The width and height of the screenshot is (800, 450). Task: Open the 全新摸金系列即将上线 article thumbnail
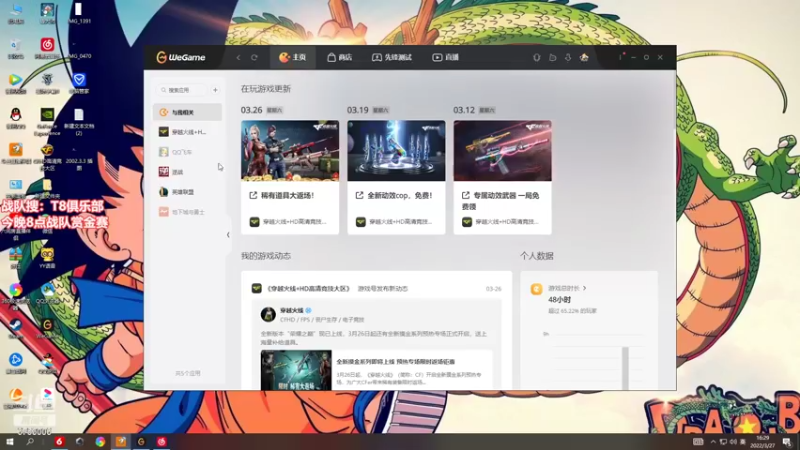coord(296,370)
